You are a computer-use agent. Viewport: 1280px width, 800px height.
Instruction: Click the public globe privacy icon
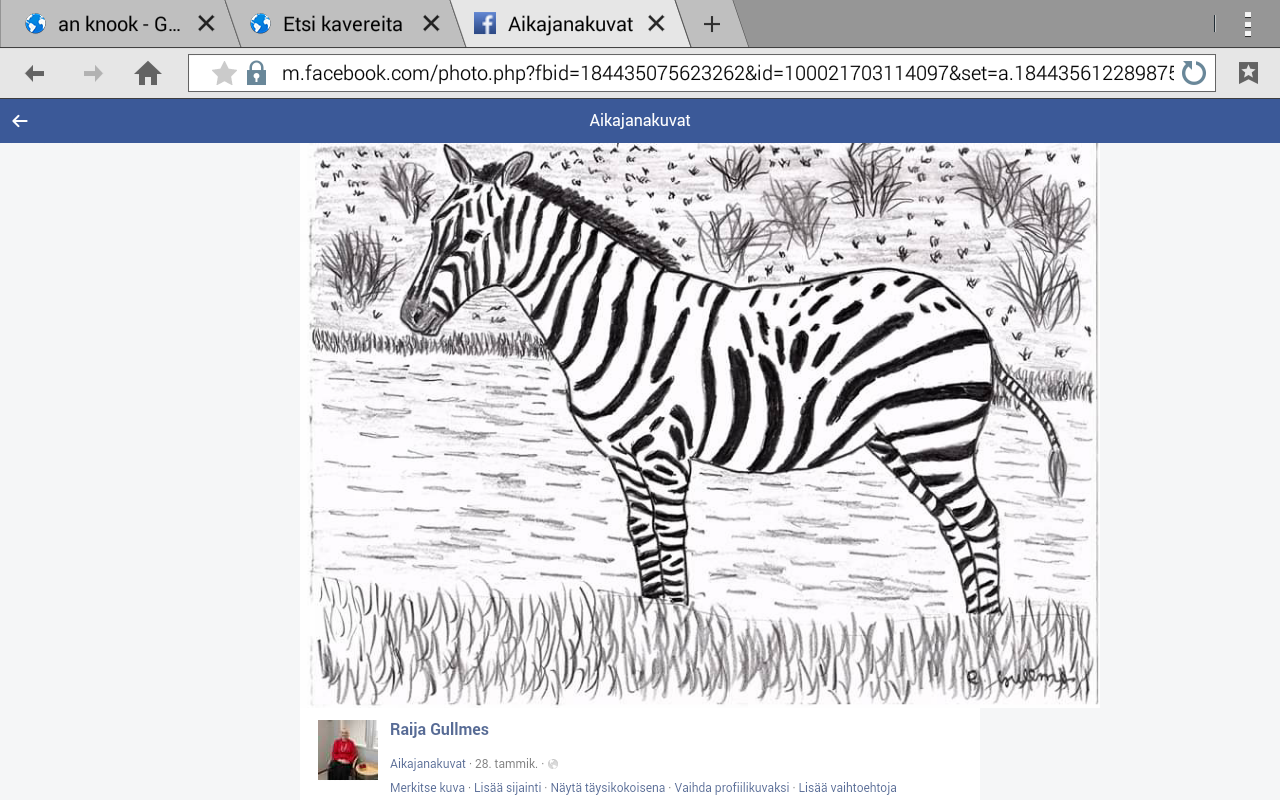[553, 764]
